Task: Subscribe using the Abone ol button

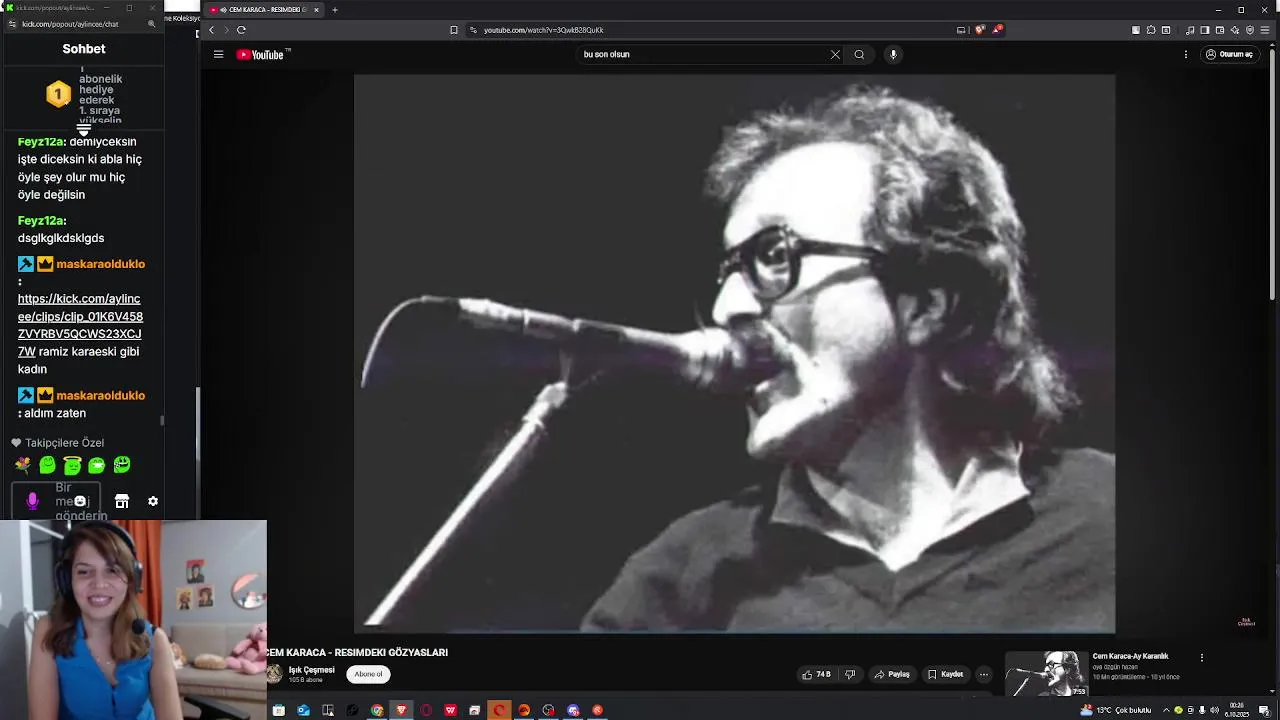Action: point(368,674)
